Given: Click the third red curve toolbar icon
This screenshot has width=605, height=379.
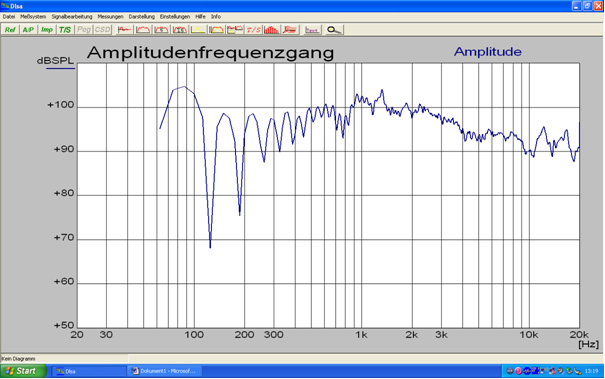Looking at the screenshot, I should coord(161,30).
